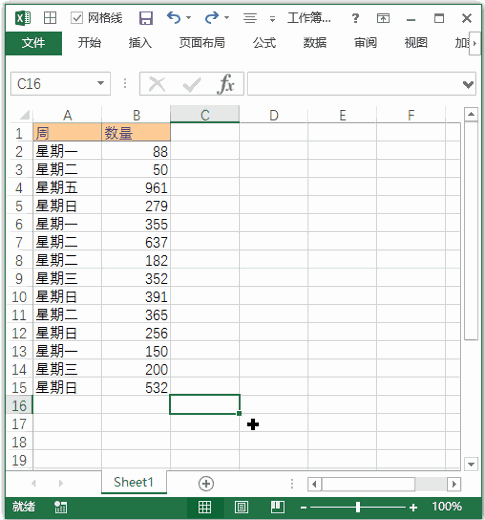
Task: Click the borders grid icon in quick access toolbar
Action: tap(50, 18)
